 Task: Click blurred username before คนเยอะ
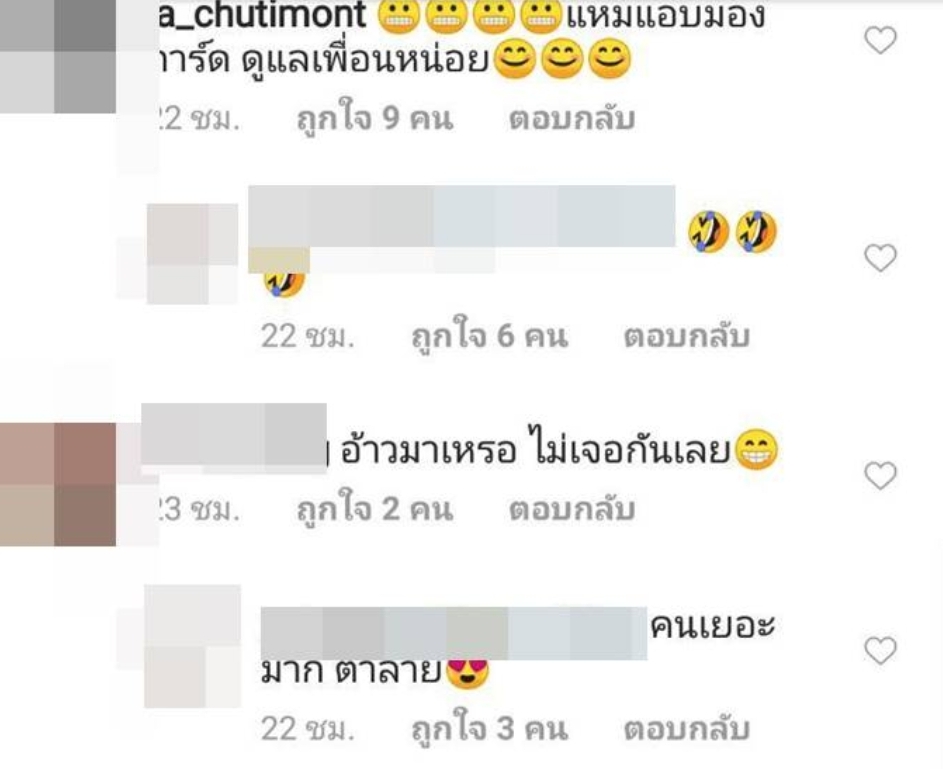pos(454,633)
